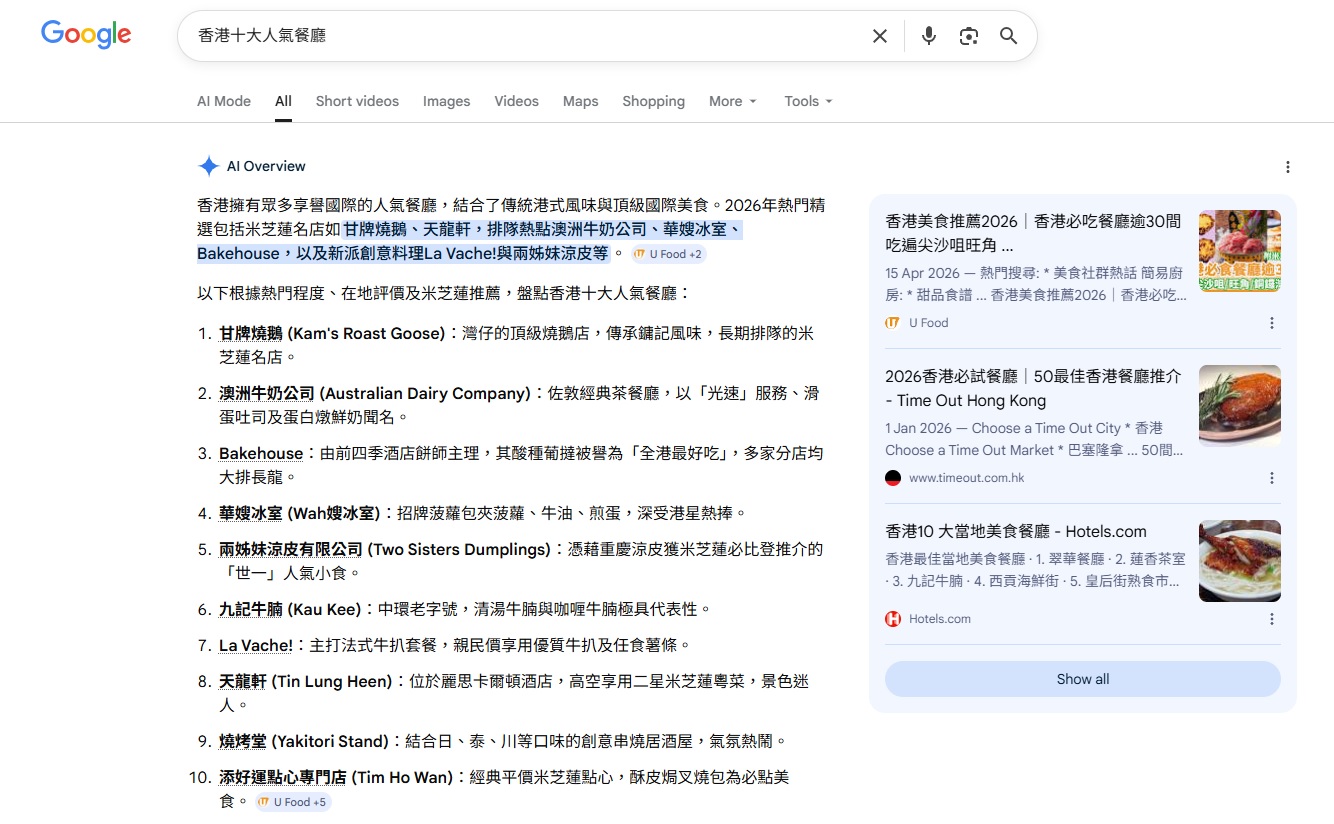
Task: Click the Time Out roast goose thumbnail
Action: [1240, 406]
